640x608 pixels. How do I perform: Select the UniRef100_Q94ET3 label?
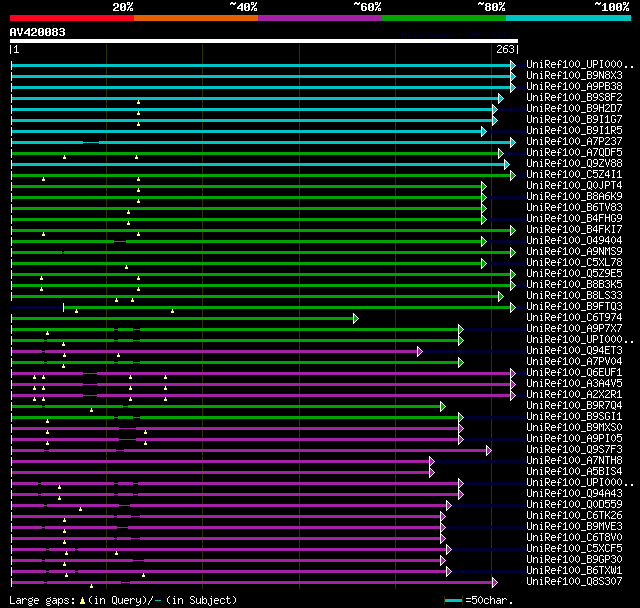(x=574, y=351)
